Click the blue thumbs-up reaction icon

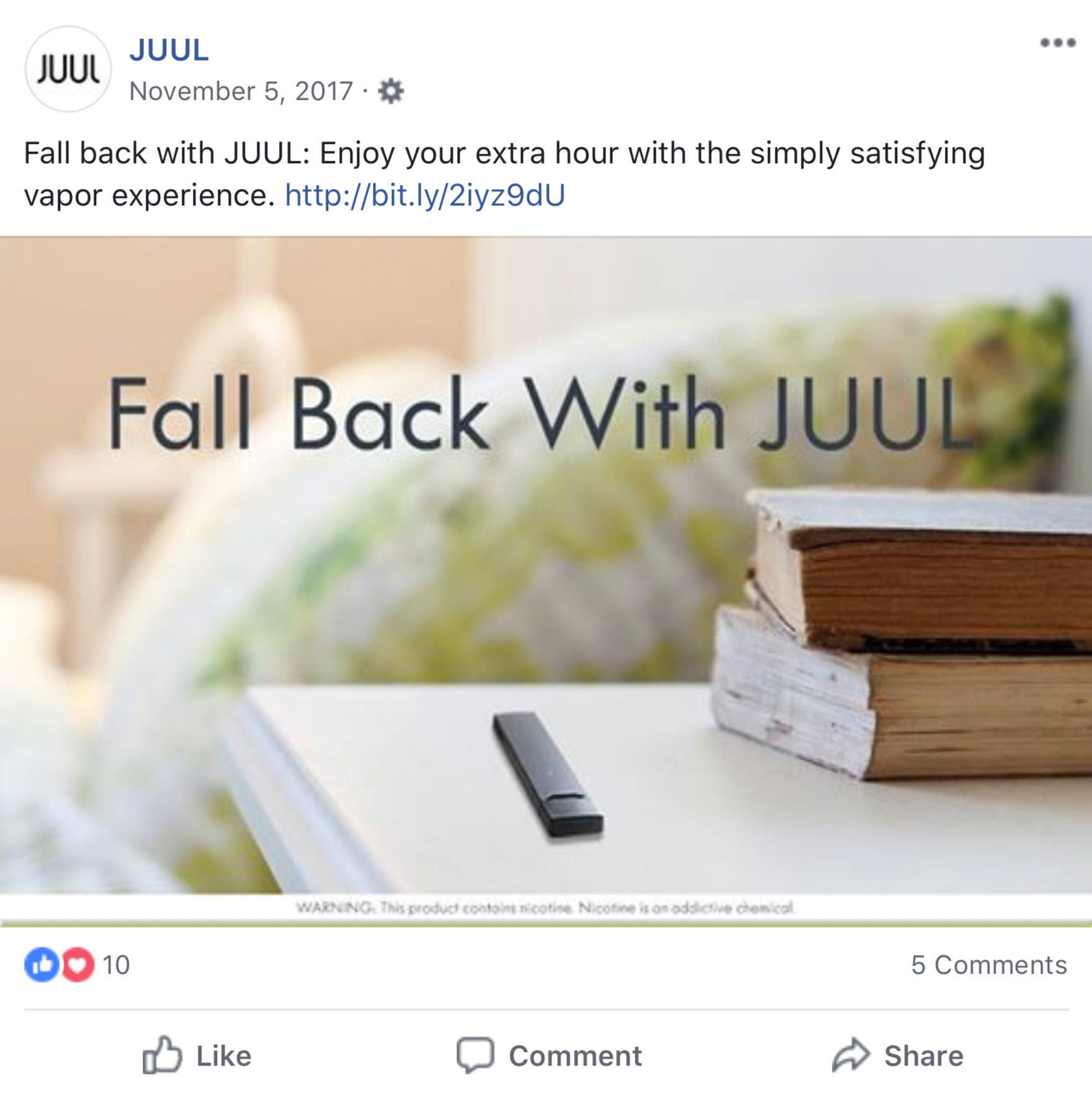pos(42,964)
